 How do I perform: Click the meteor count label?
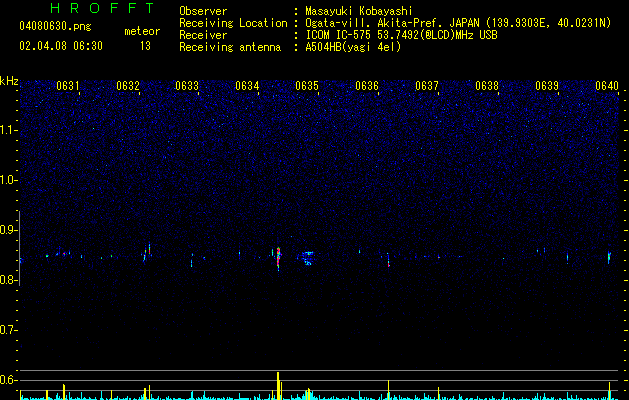point(142,31)
